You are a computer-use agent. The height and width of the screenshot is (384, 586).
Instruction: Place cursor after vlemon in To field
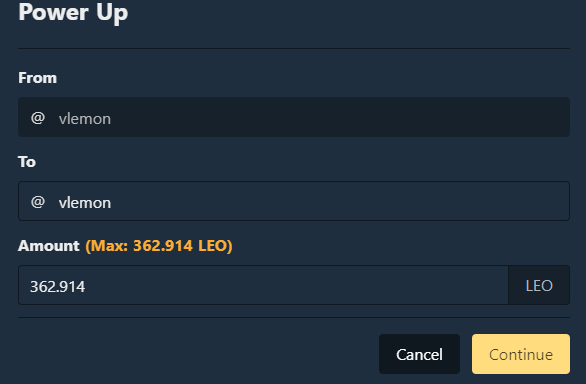pos(112,203)
